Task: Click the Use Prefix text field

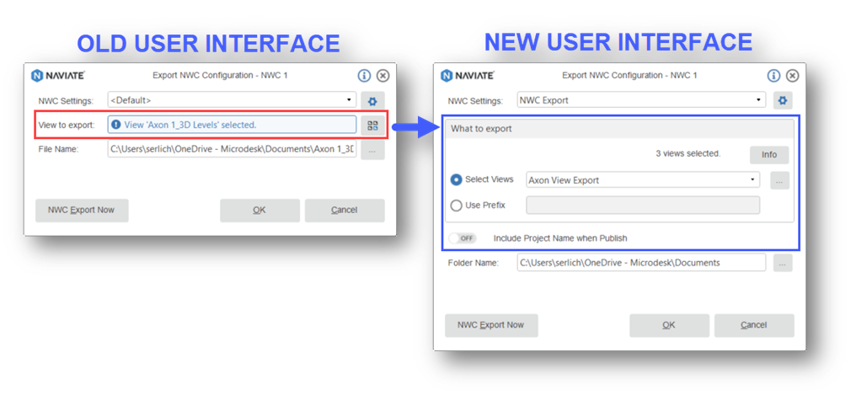Action: coord(643,205)
